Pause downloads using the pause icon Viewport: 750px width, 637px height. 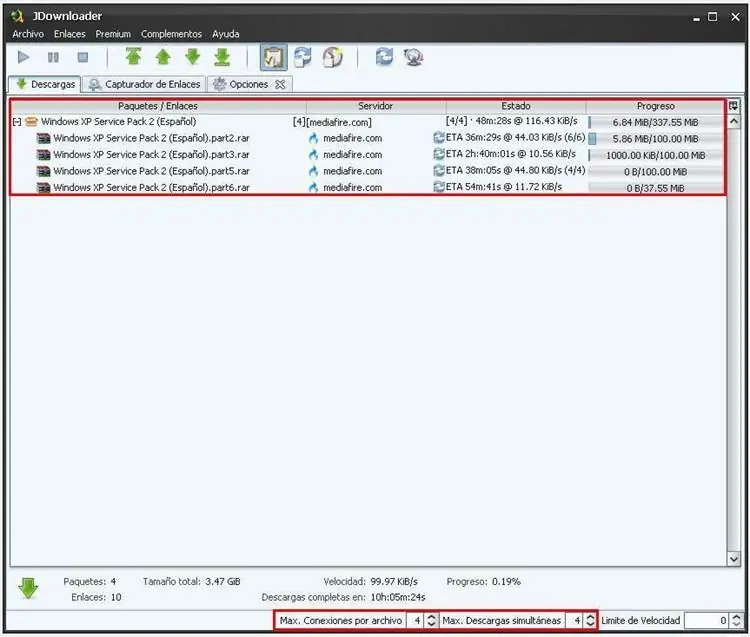pos(53,57)
